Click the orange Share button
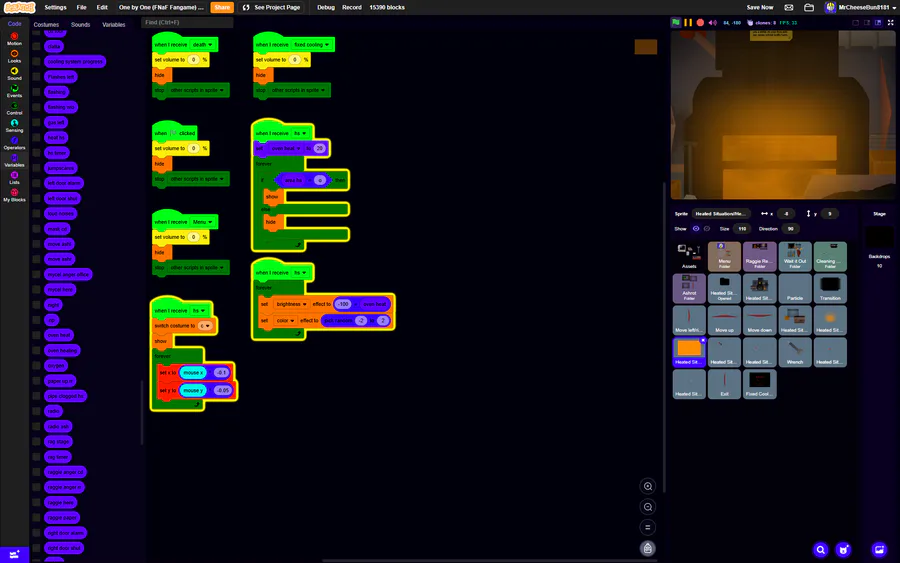900x563 pixels. tap(222, 7)
